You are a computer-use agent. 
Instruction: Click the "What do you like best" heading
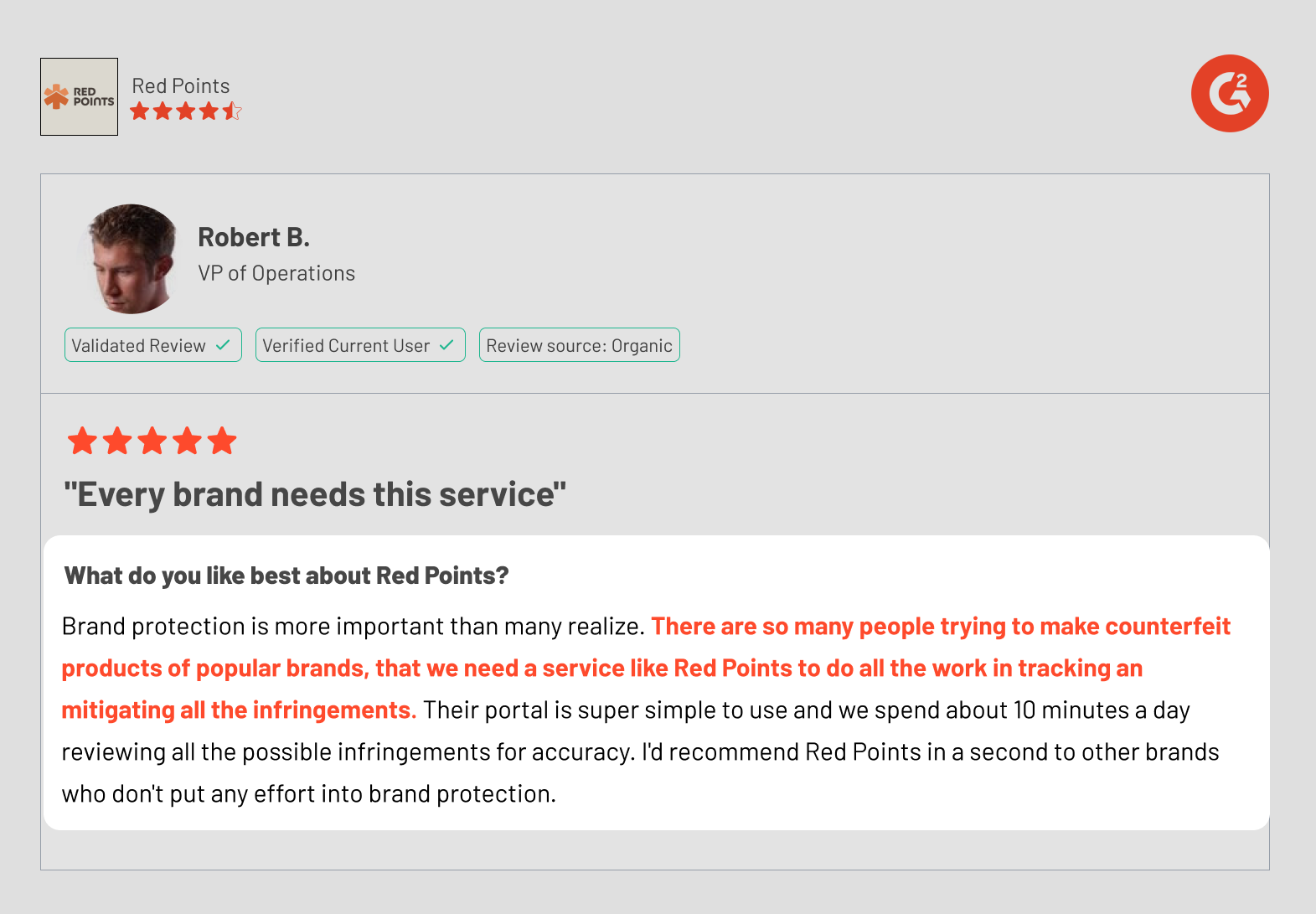coord(286,576)
